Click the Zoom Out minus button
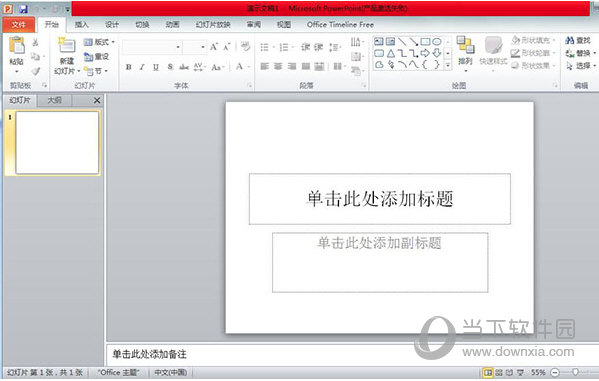Image resolution: width=599 pixels, height=381 pixels. (555, 372)
